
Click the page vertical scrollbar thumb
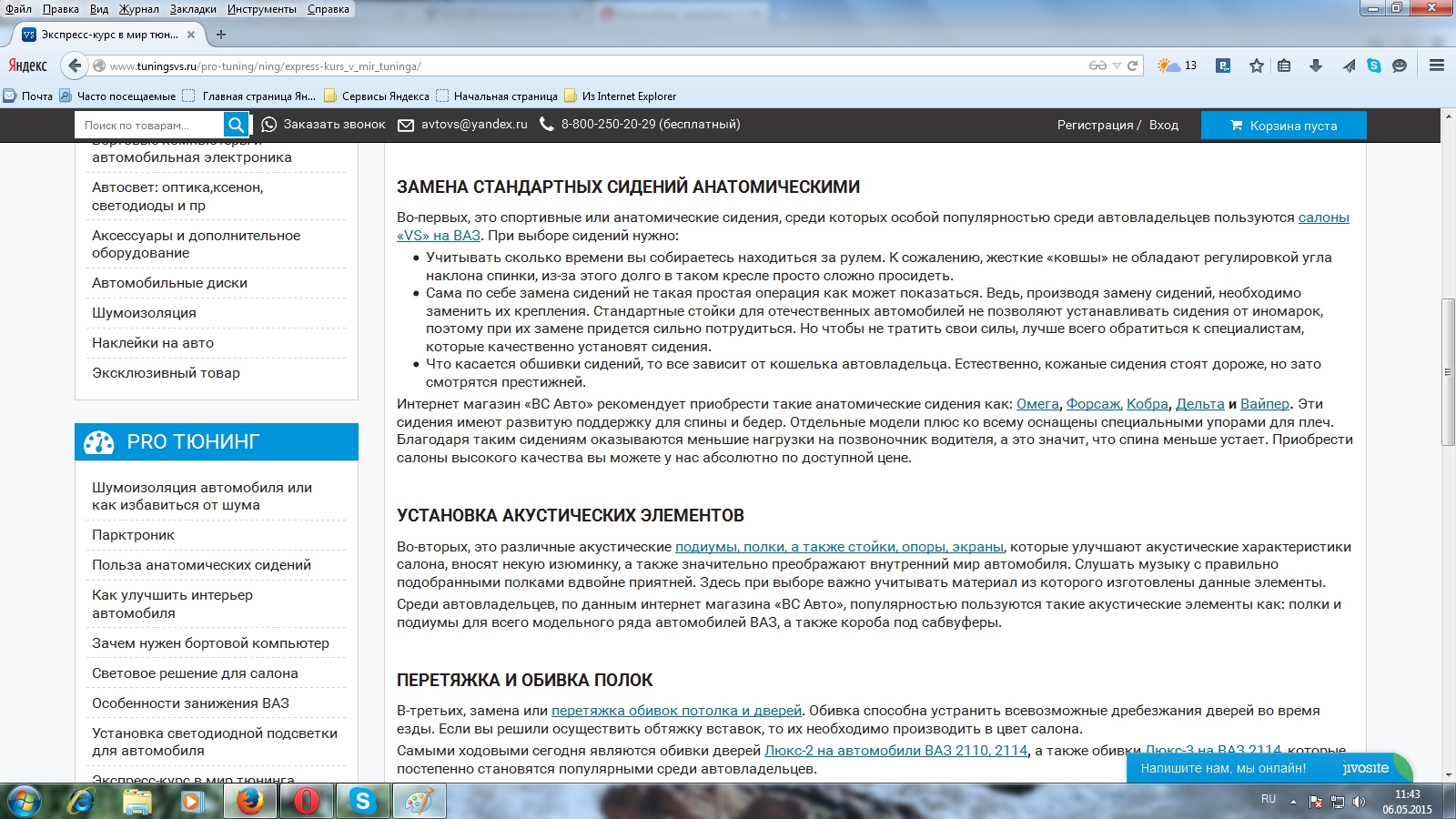click(1448, 371)
